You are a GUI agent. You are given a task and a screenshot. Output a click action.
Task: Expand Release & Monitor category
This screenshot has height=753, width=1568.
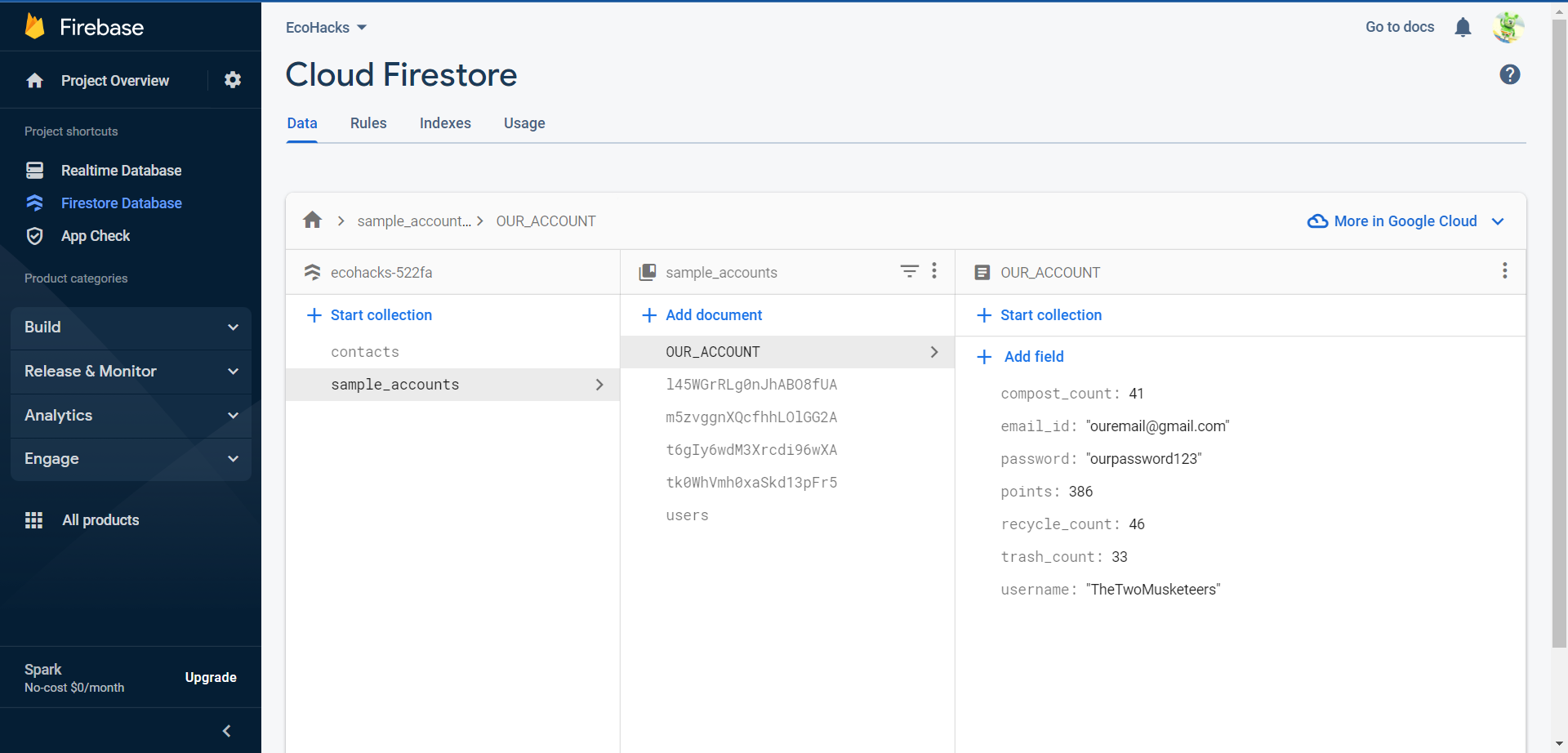tap(131, 371)
